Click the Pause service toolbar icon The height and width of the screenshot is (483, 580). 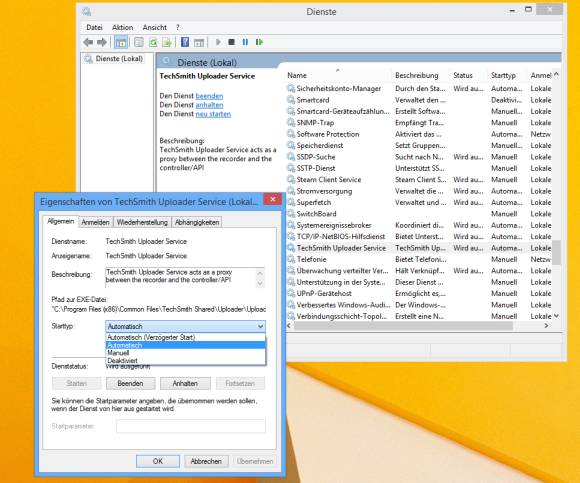245,42
